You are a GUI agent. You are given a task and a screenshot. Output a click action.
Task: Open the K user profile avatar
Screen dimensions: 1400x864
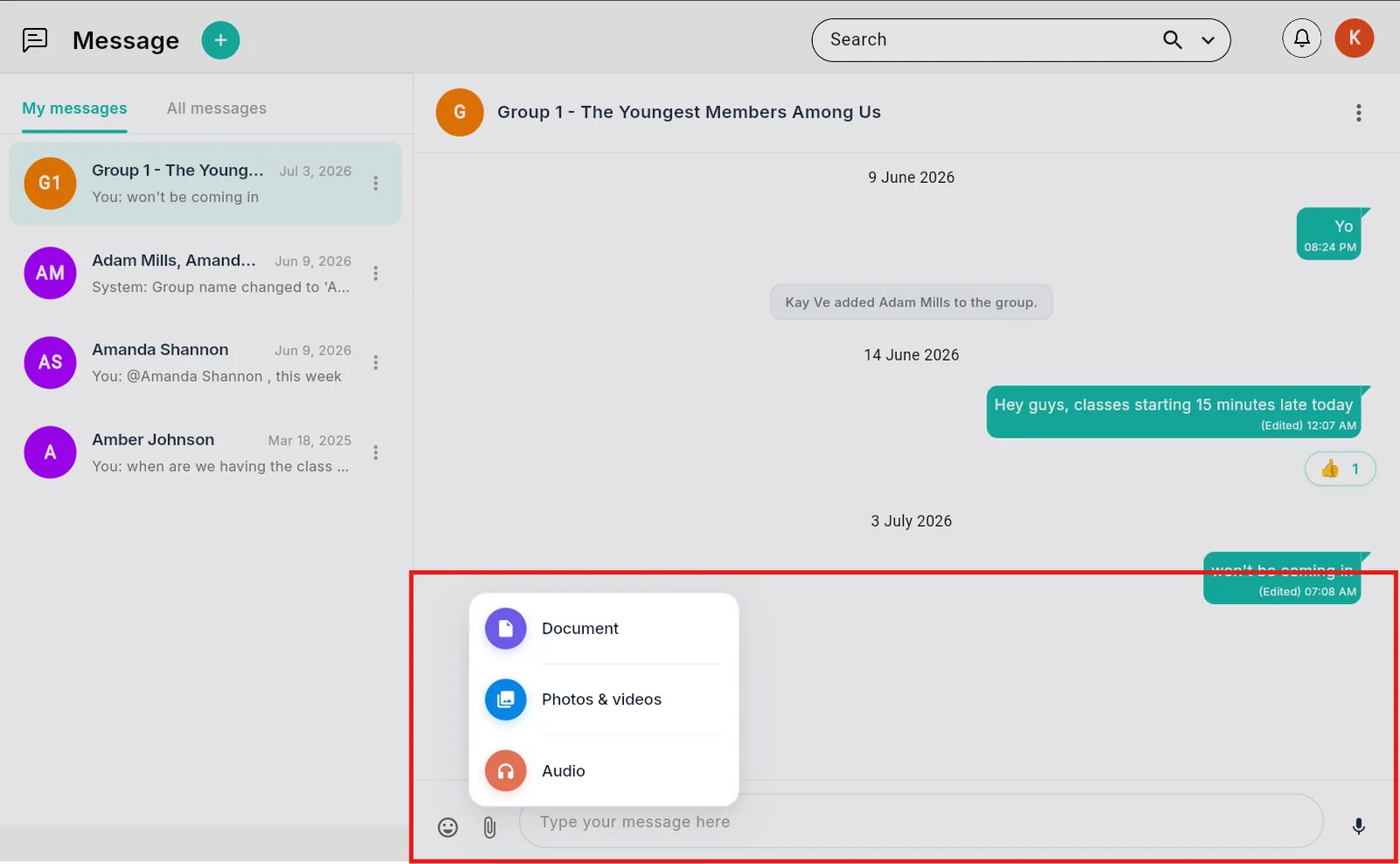(x=1354, y=39)
